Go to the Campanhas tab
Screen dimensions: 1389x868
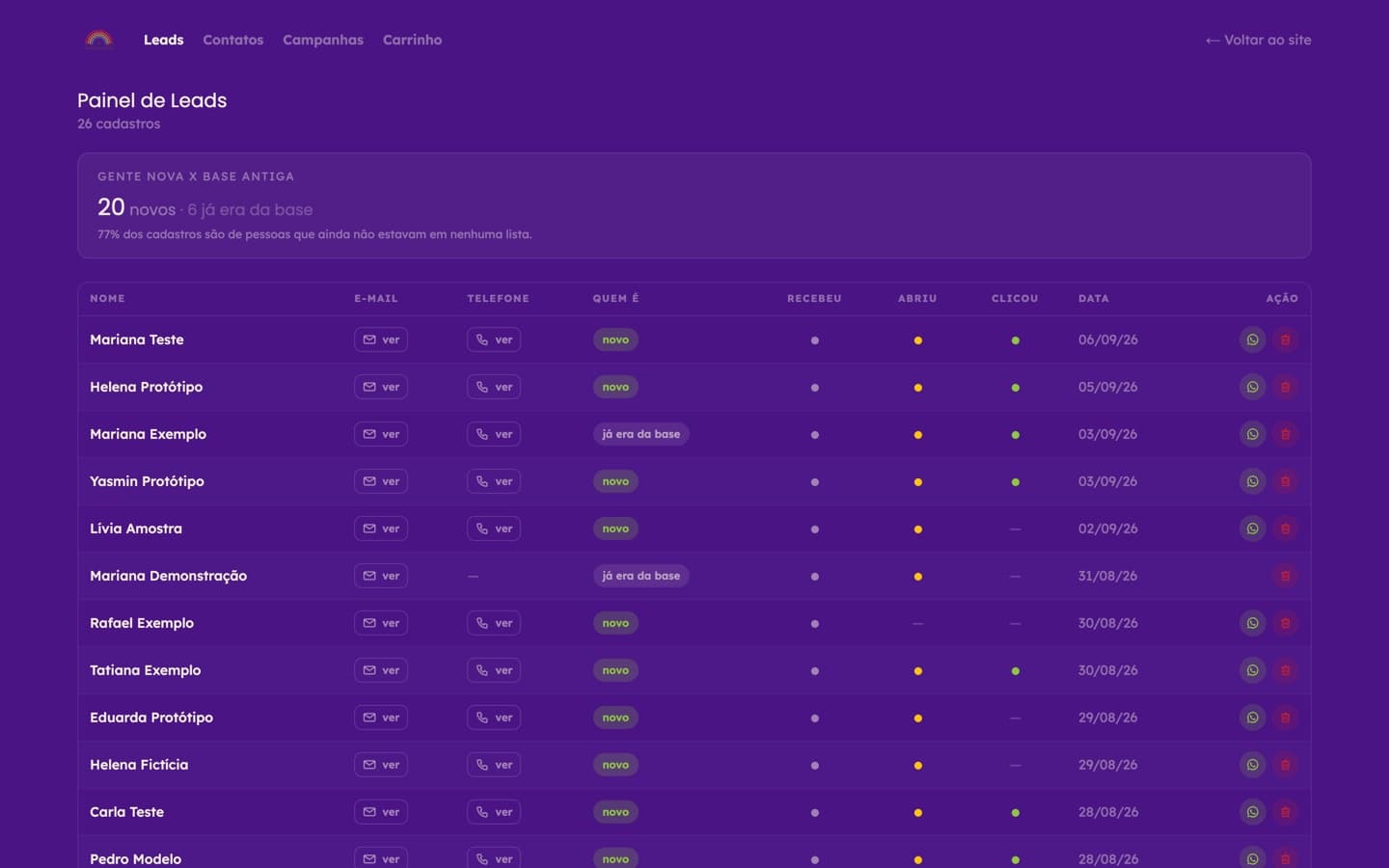click(x=323, y=40)
